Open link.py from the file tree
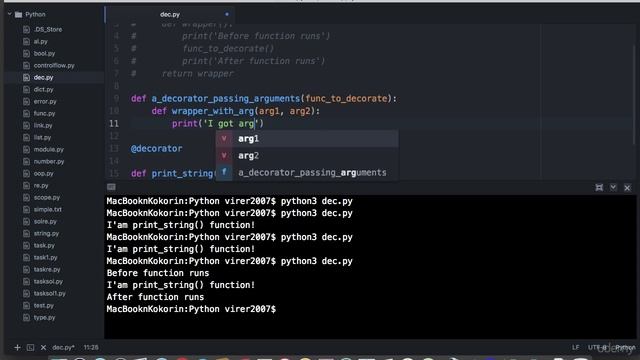The width and height of the screenshot is (640, 360). [43, 125]
